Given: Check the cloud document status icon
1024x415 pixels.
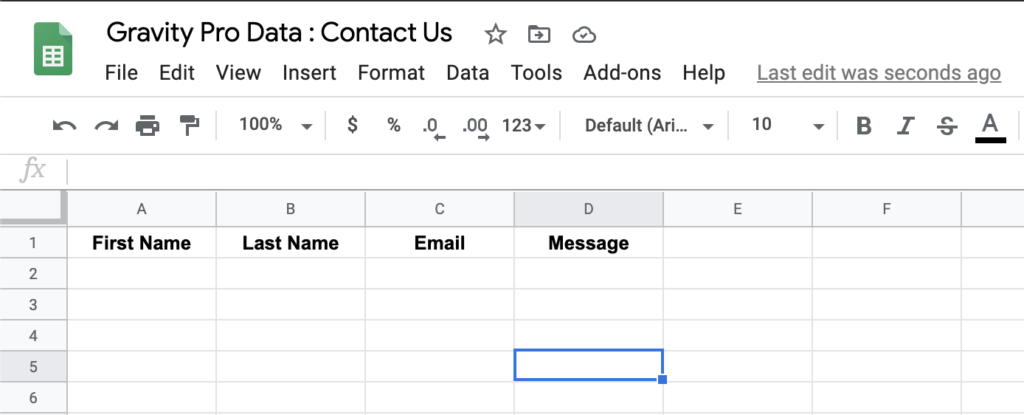Looking at the screenshot, I should [x=584, y=35].
